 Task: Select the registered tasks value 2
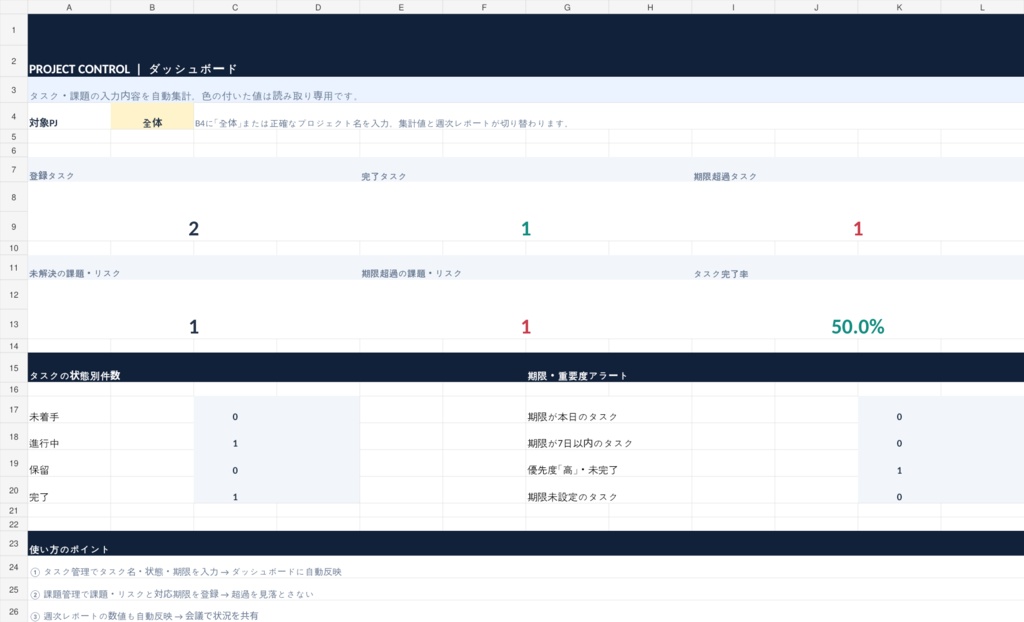point(193,229)
